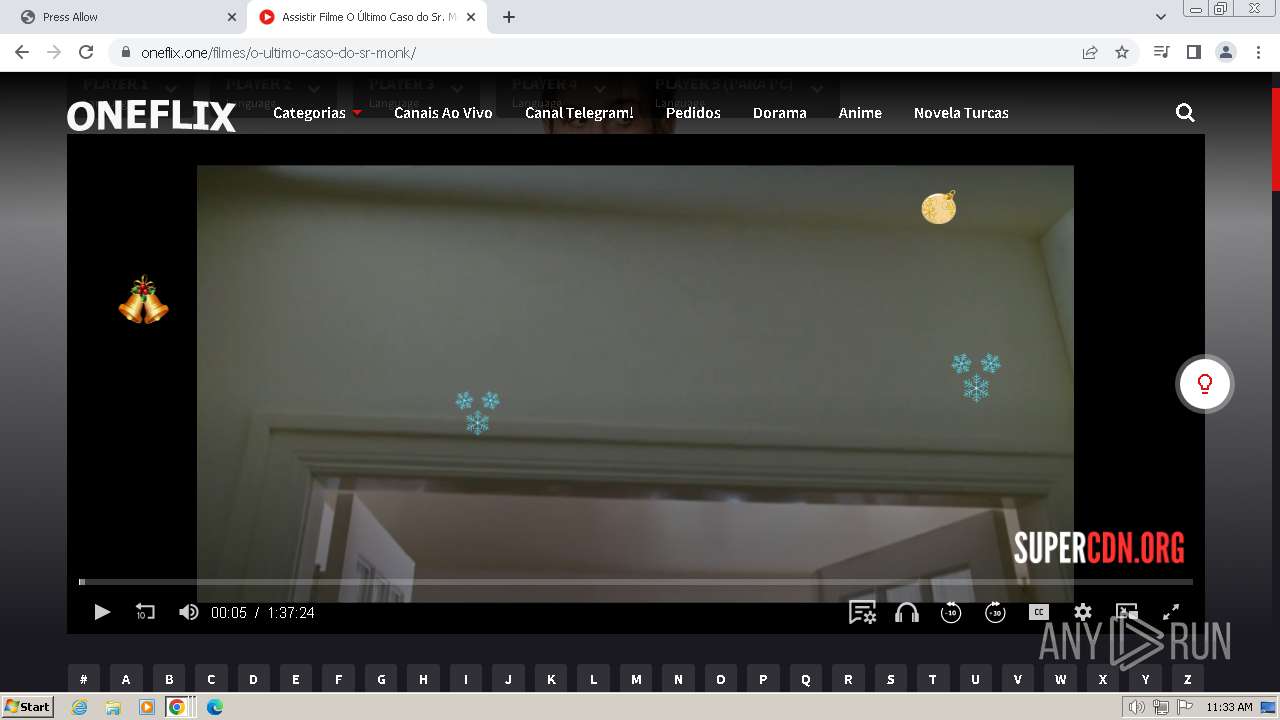
Task: Filter titles by letter X
Action: (x=1103, y=679)
